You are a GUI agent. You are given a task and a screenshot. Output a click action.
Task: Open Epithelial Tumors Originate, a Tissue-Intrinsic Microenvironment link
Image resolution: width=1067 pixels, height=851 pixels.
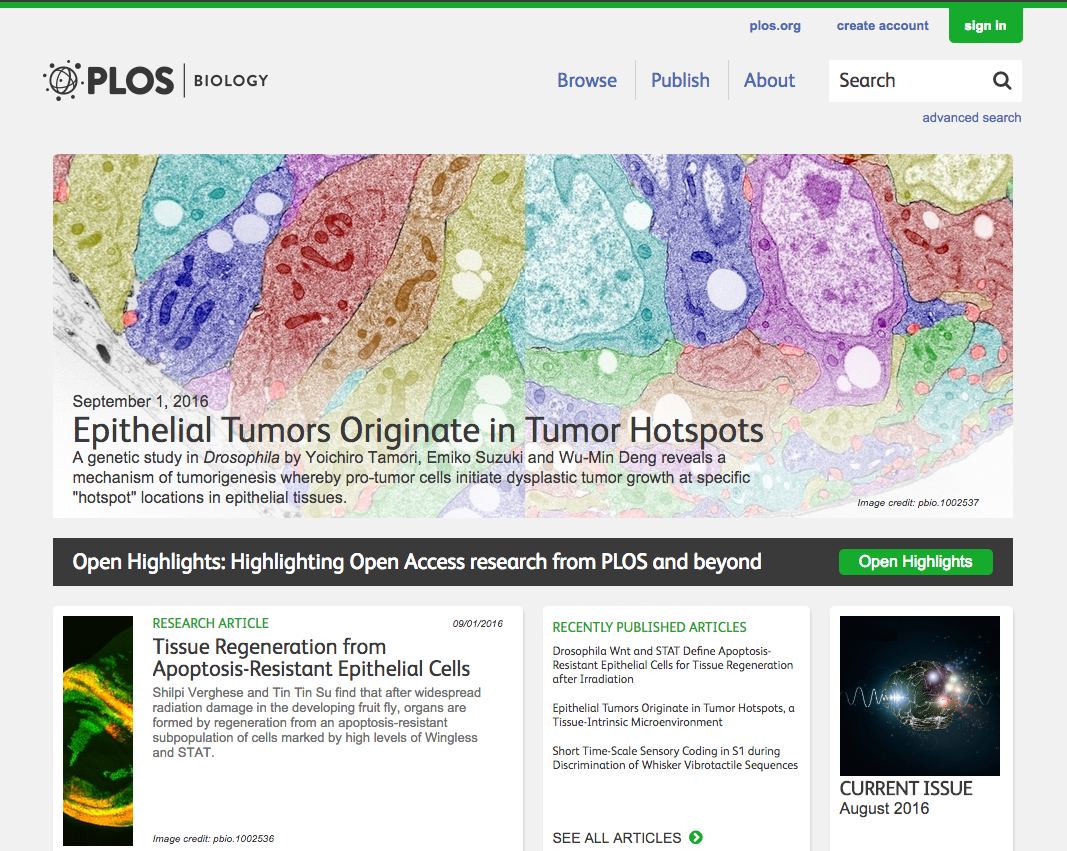pyautogui.click(x=673, y=715)
